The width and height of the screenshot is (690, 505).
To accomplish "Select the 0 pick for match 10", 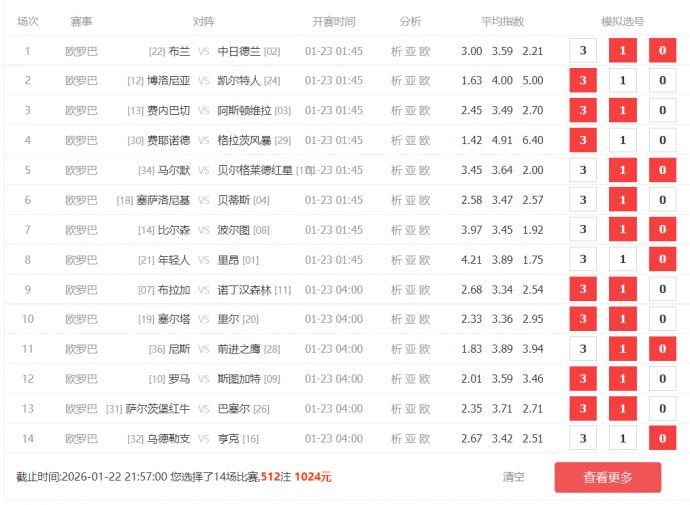I will click(661, 320).
